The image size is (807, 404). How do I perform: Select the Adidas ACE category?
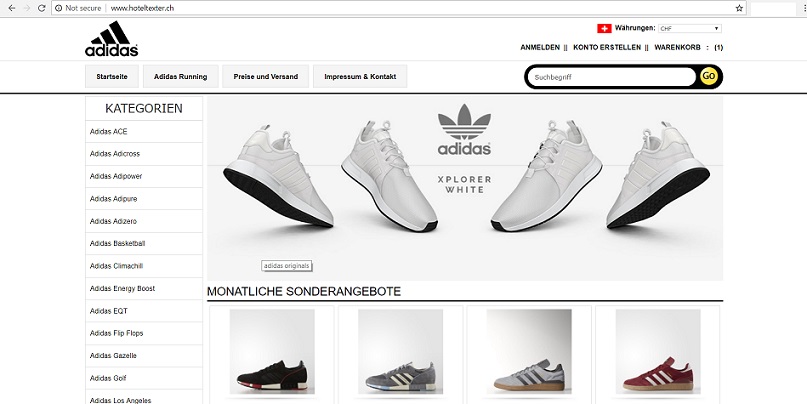144,132
